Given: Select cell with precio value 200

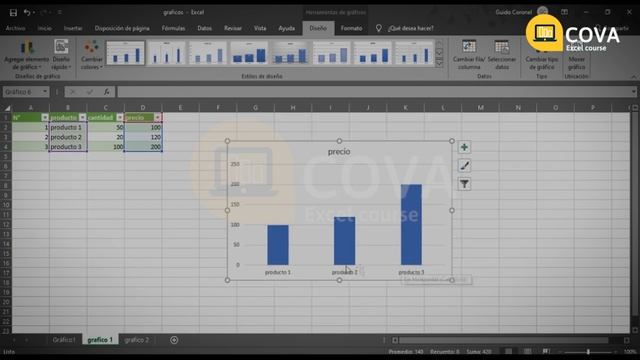Looking at the screenshot, I should 143,147.
